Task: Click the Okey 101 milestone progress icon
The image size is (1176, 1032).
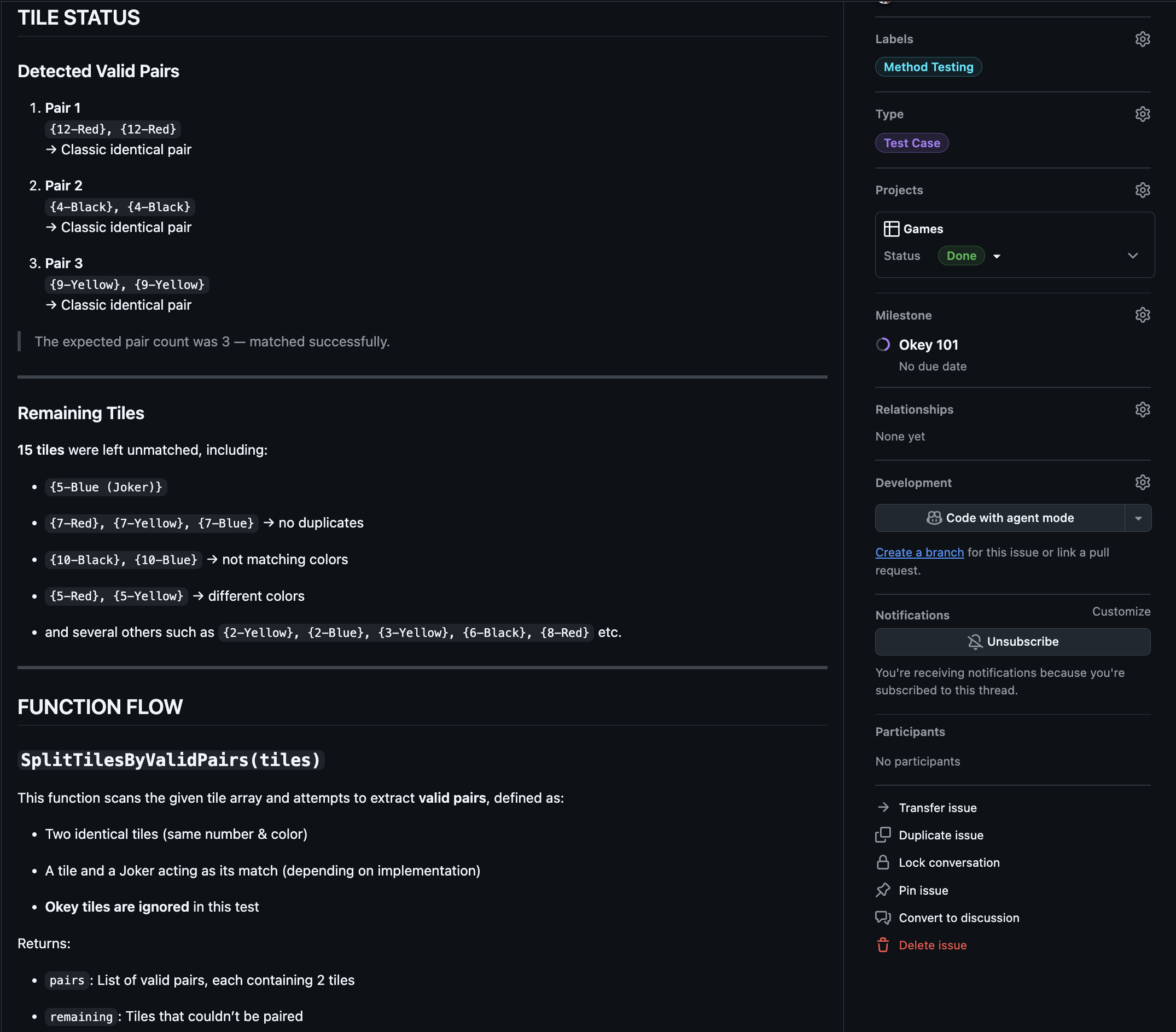Action: tap(883, 345)
